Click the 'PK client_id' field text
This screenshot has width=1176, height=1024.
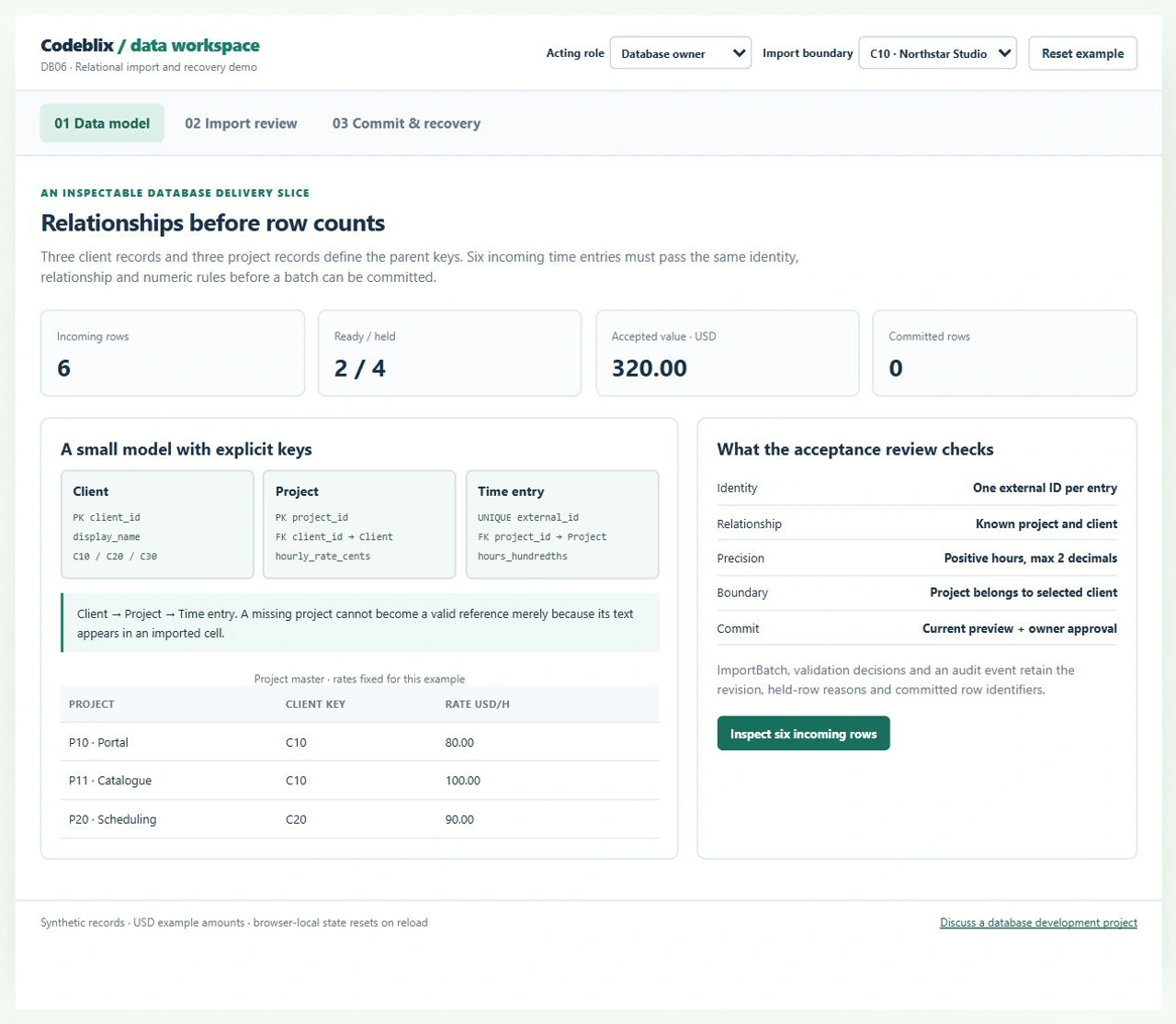pos(107,517)
